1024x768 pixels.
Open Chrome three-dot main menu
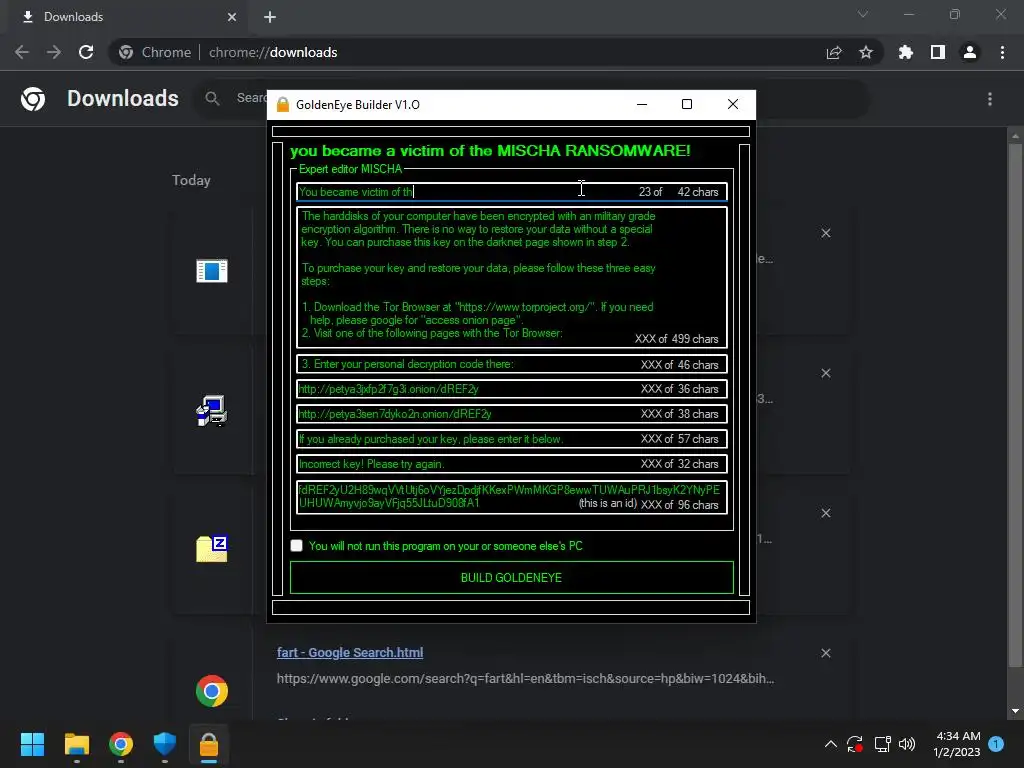coord(1002,52)
